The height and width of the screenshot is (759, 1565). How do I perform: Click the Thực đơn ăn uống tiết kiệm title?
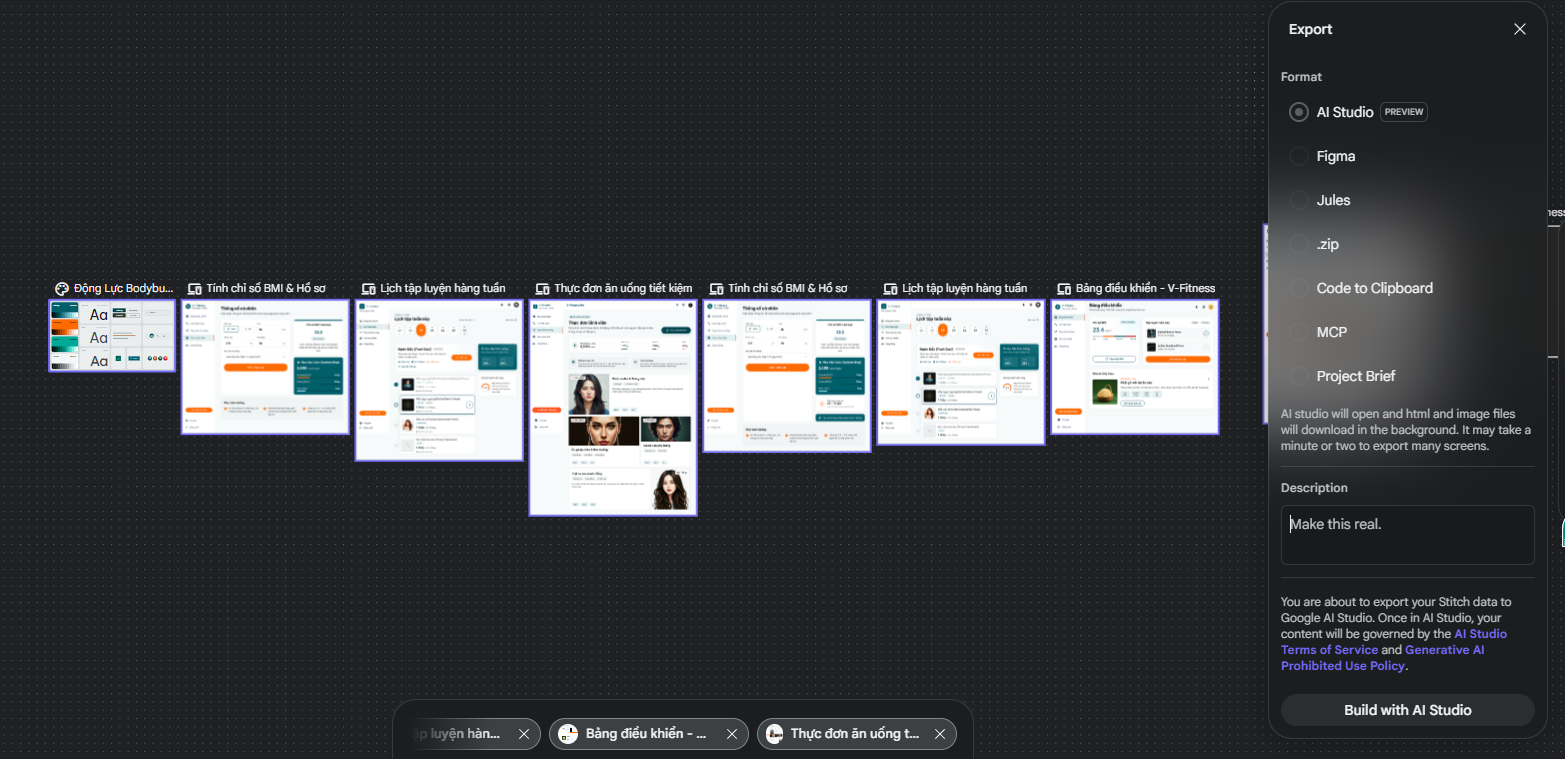624,288
